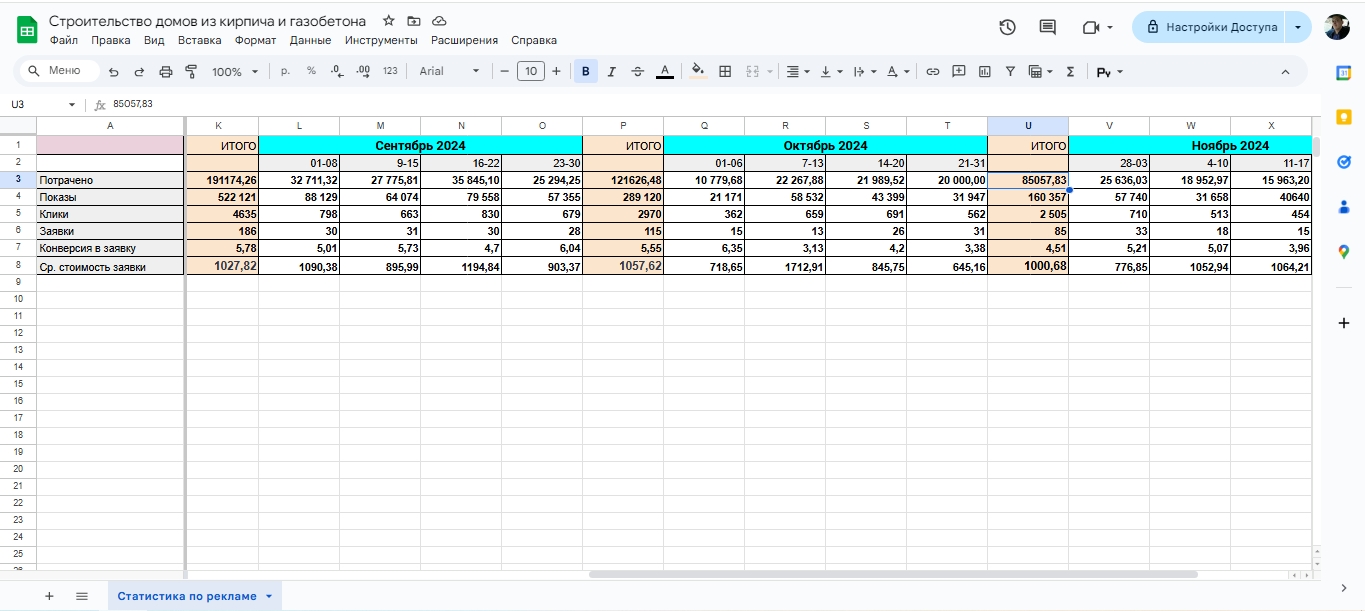Insert a chart via toolbar icon

985,72
